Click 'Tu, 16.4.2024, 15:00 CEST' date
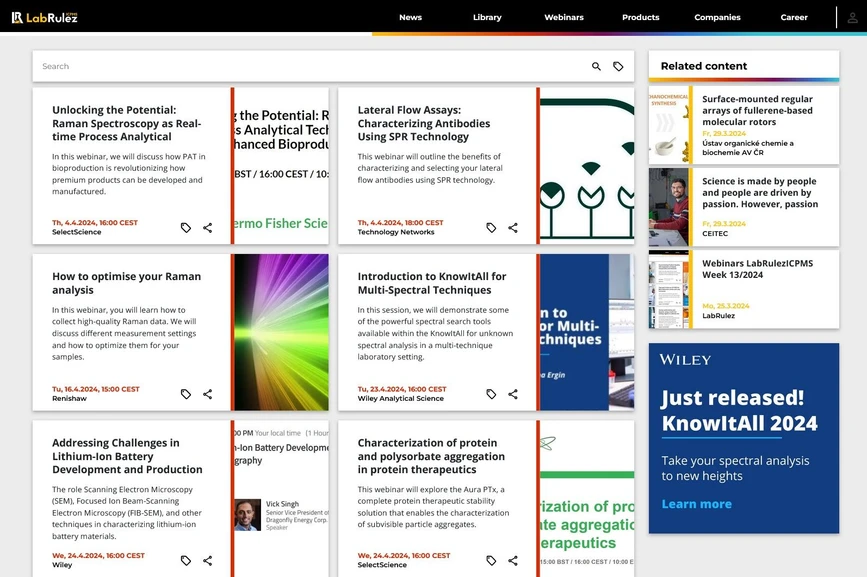This screenshot has height=577, width=867. [x=96, y=389]
